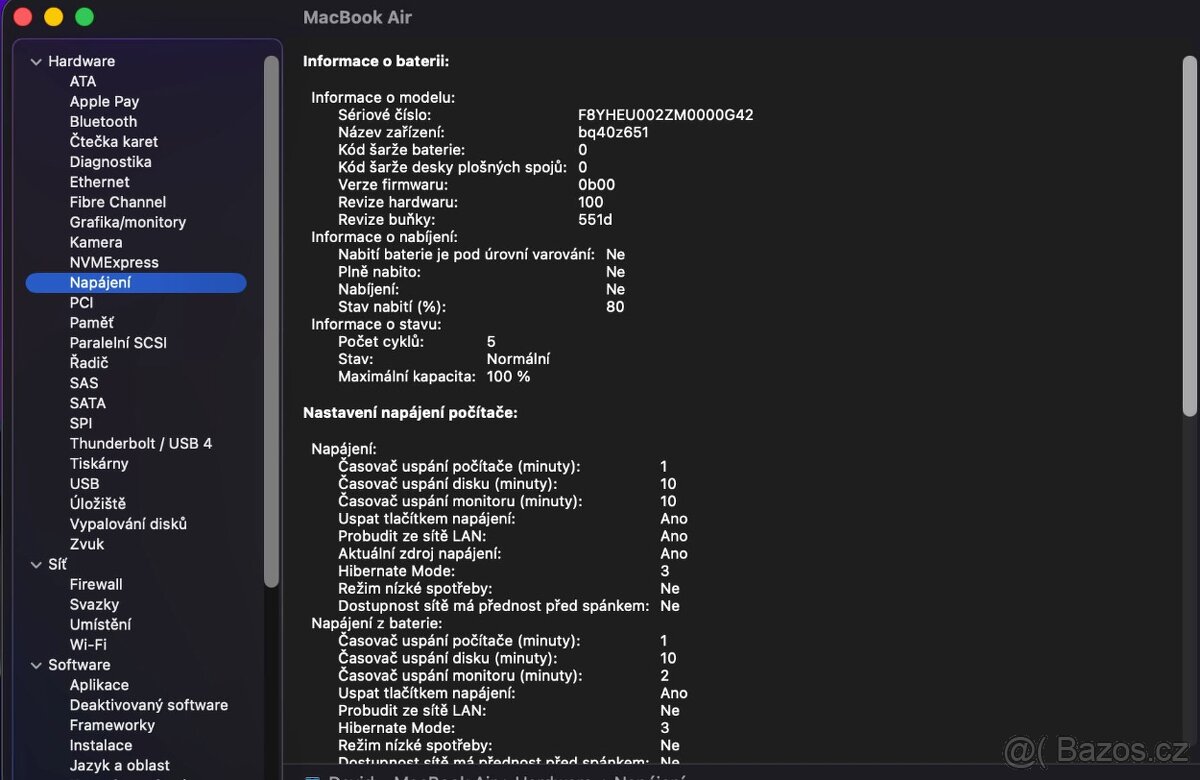This screenshot has width=1200, height=780.
Task: Select the USB entry
Action: pyautogui.click(x=84, y=484)
